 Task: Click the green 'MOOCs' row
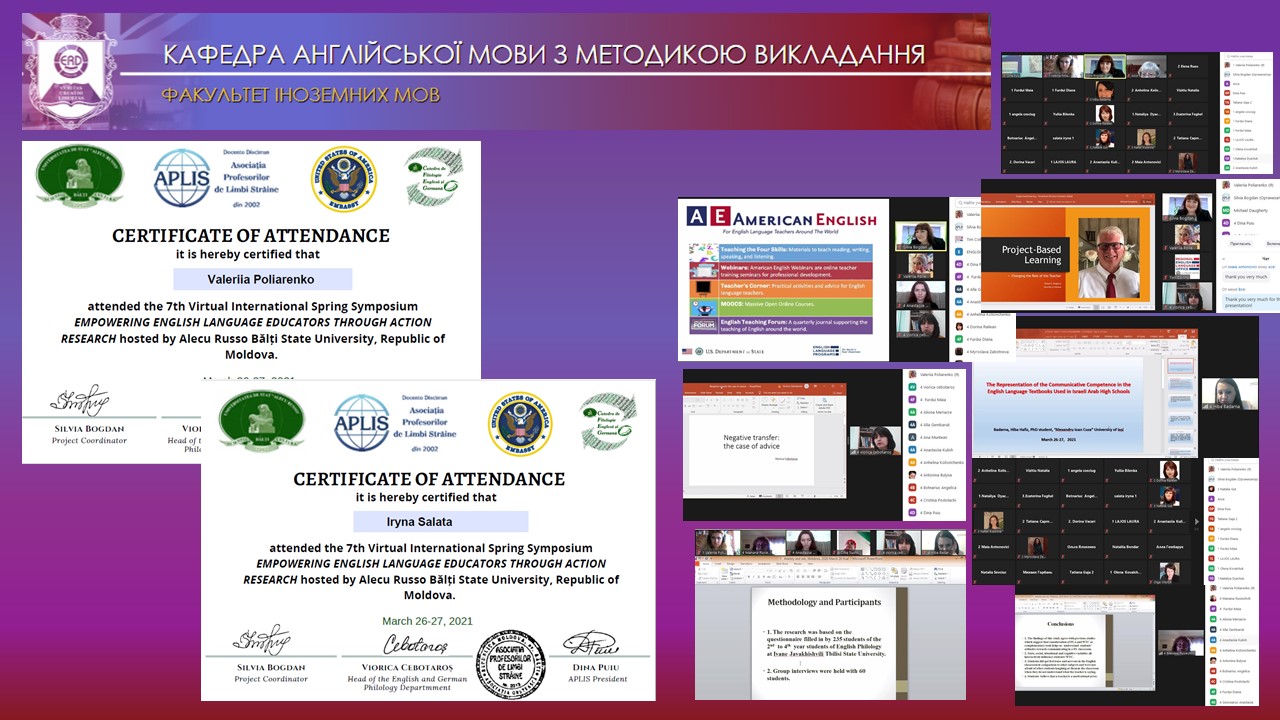(x=780, y=305)
